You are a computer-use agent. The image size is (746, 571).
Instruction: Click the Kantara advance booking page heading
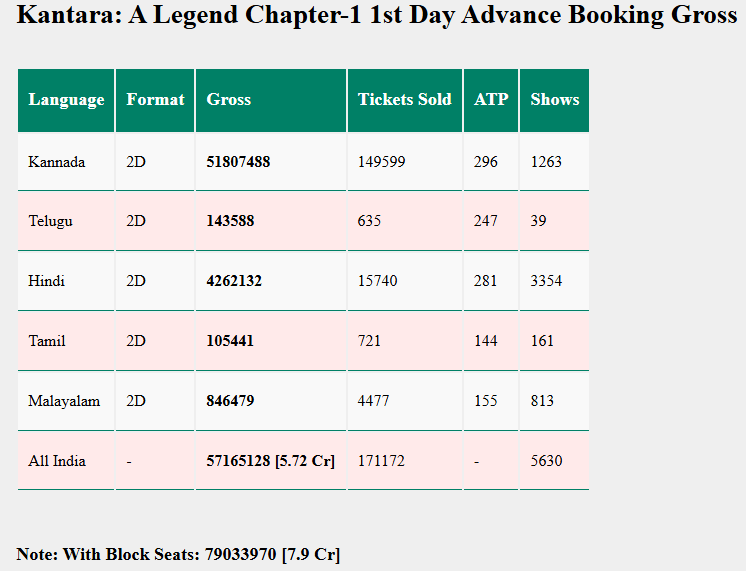click(376, 16)
